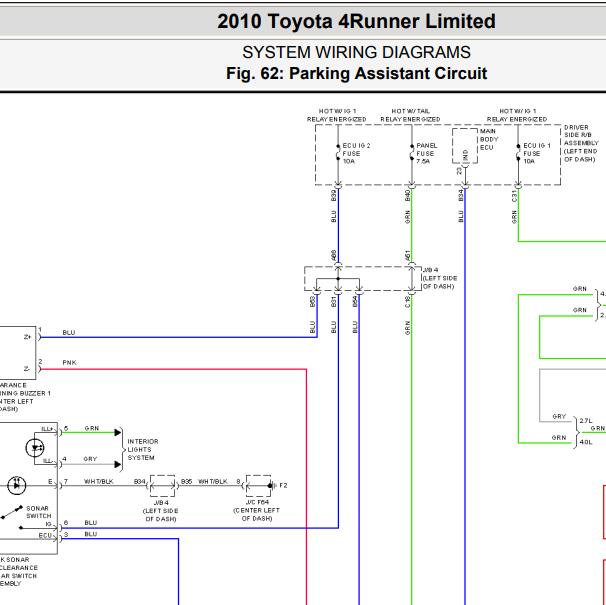The height and width of the screenshot is (605, 606).
Task: Click the "IND" terminal in Main Body ECU
Action: [x=465, y=155]
